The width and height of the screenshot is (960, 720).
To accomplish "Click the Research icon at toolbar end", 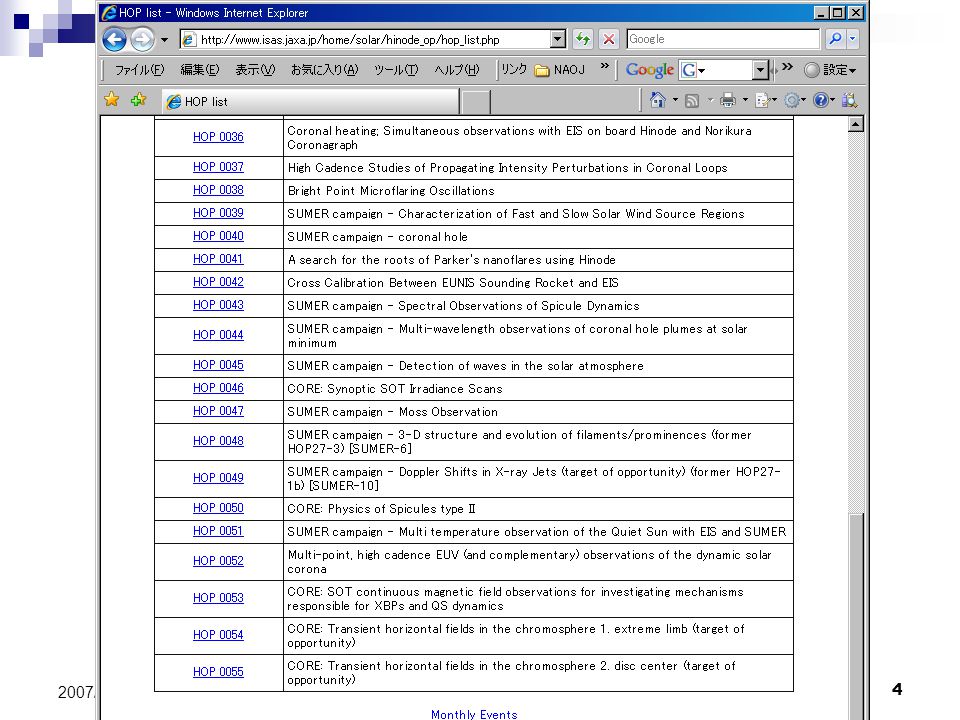I will [849, 100].
